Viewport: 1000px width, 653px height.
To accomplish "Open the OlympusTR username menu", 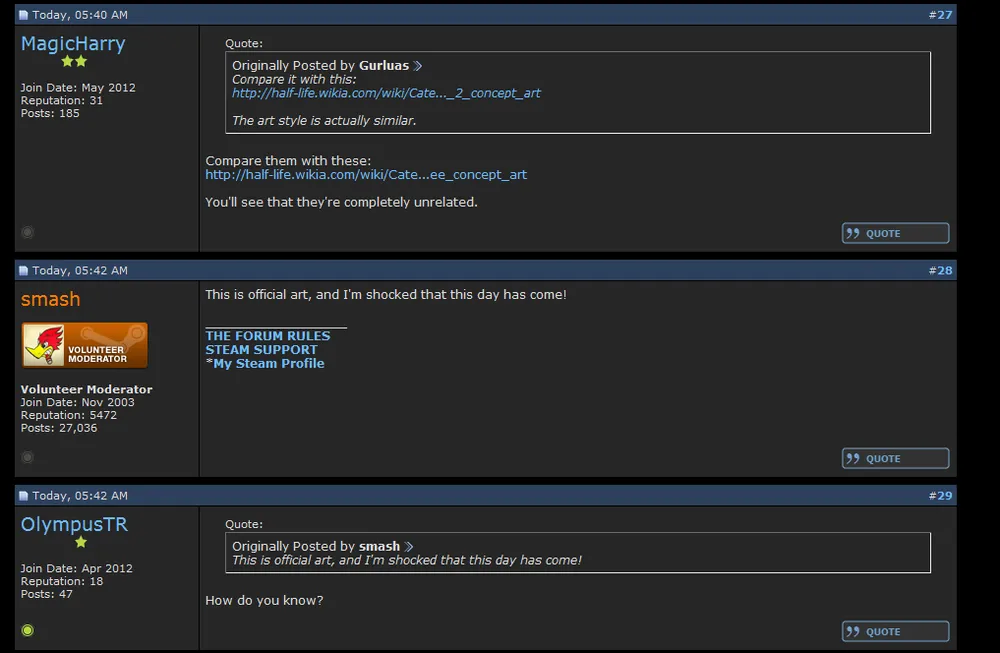I will pyautogui.click(x=74, y=525).
